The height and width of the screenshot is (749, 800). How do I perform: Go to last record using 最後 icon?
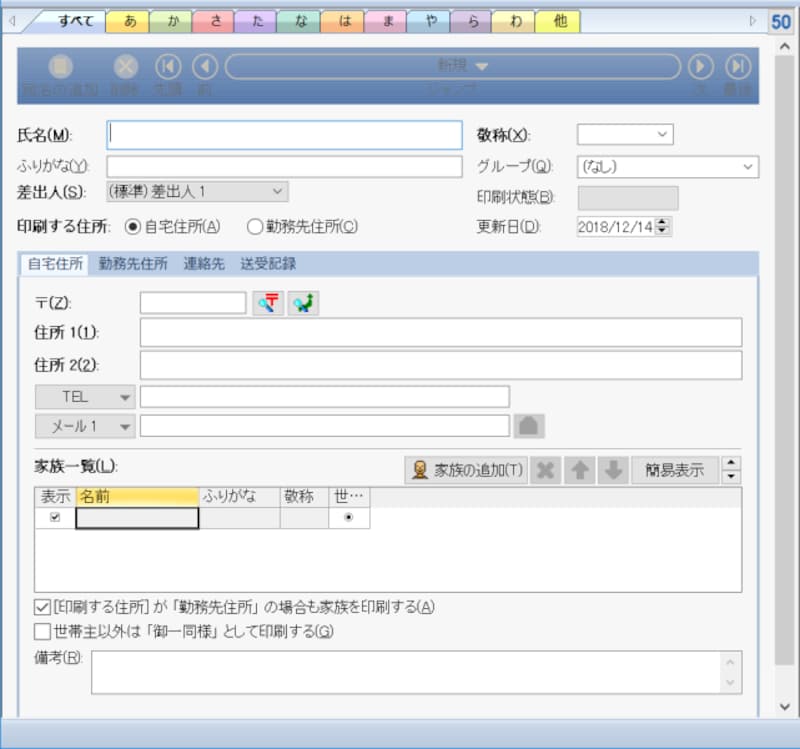pos(738,67)
